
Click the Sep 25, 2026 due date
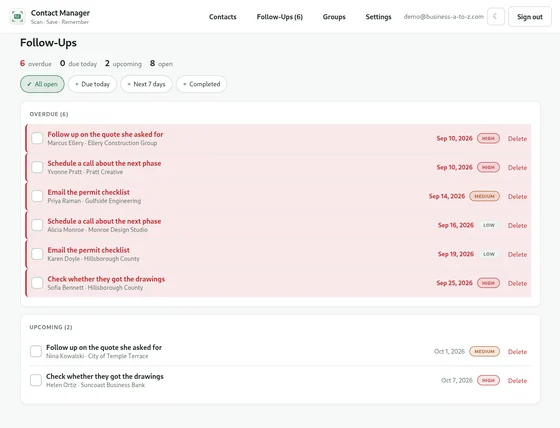454,283
